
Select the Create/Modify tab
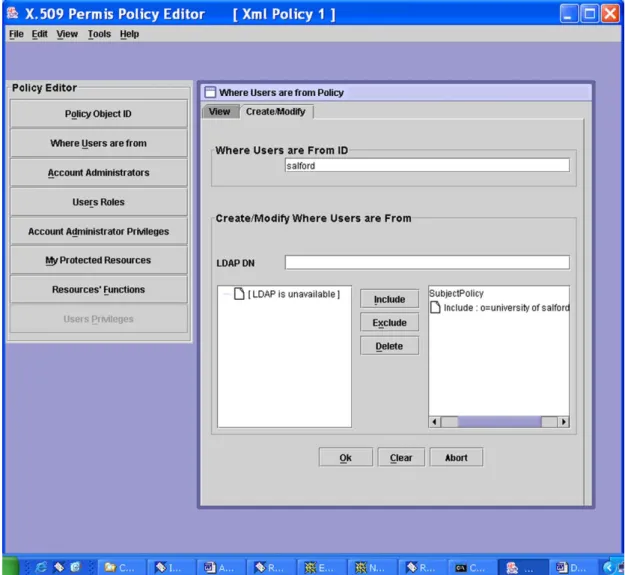pos(276,112)
